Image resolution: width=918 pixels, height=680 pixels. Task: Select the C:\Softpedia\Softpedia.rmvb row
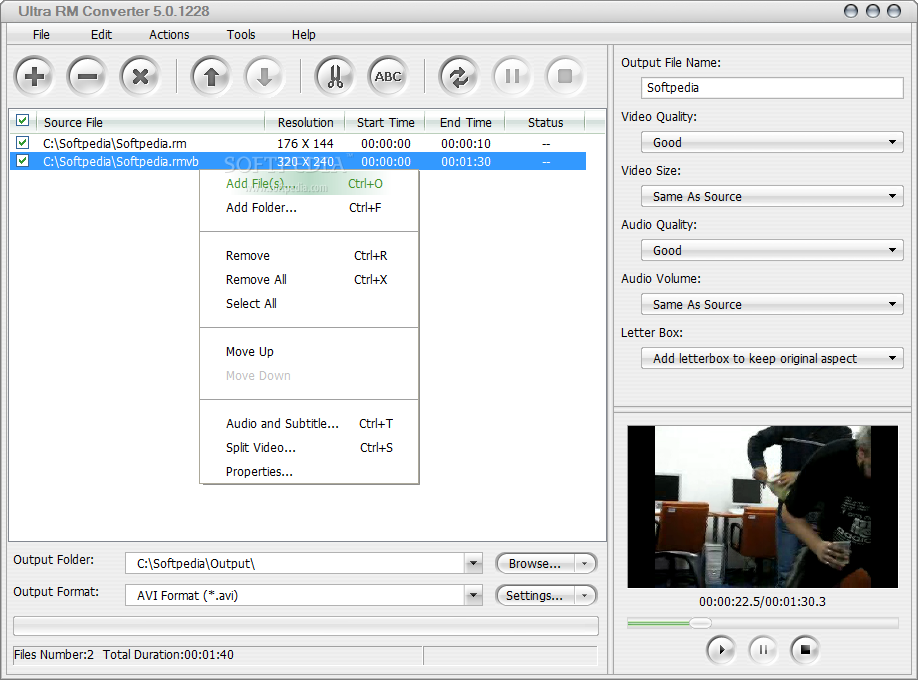tap(298, 161)
